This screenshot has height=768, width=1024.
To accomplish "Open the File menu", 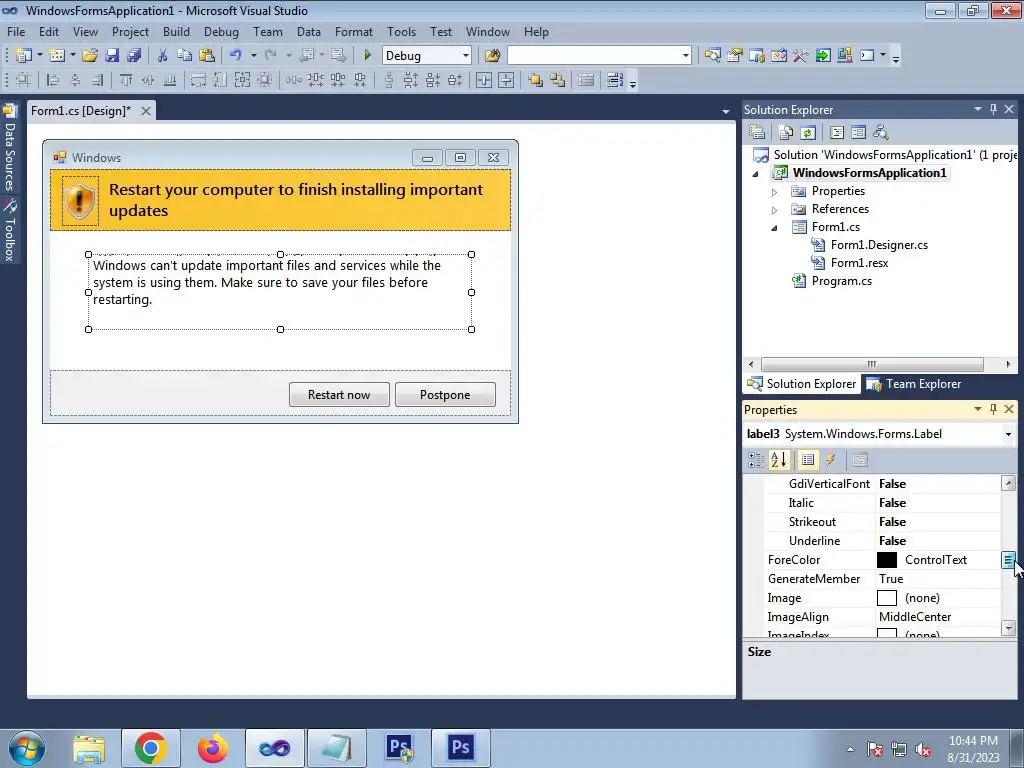I will click(x=16, y=31).
